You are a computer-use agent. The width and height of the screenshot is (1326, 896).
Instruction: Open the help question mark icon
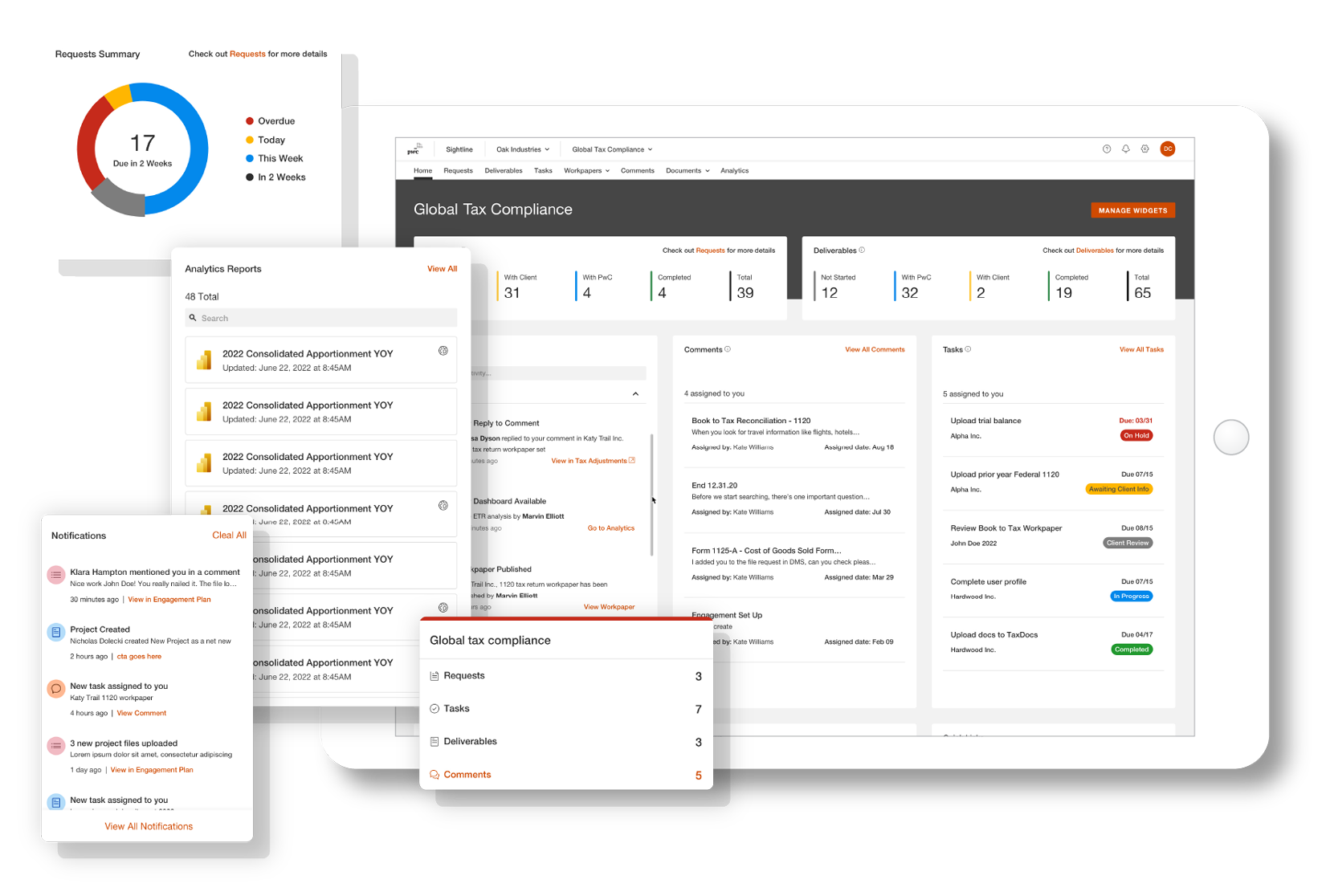[1106, 149]
